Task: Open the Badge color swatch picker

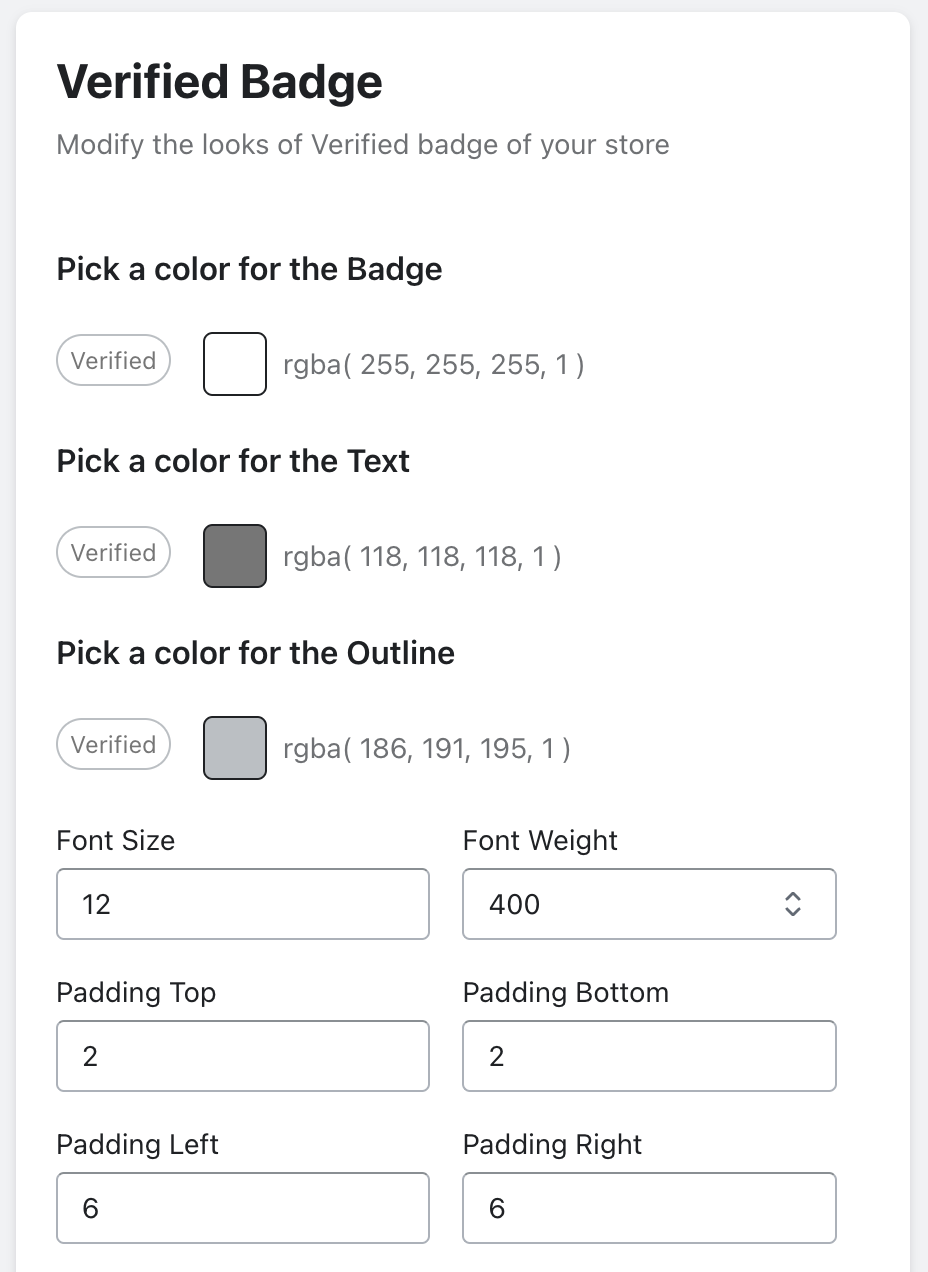Action: point(235,364)
